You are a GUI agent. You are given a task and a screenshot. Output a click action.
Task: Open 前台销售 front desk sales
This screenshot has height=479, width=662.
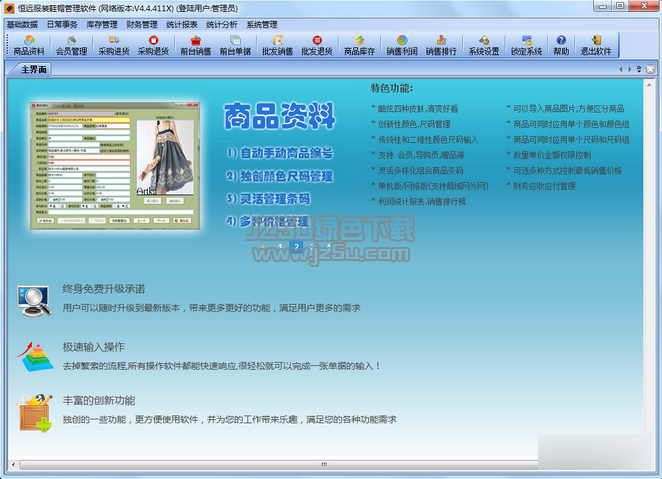pyautogui.click(x=195, y=45)
